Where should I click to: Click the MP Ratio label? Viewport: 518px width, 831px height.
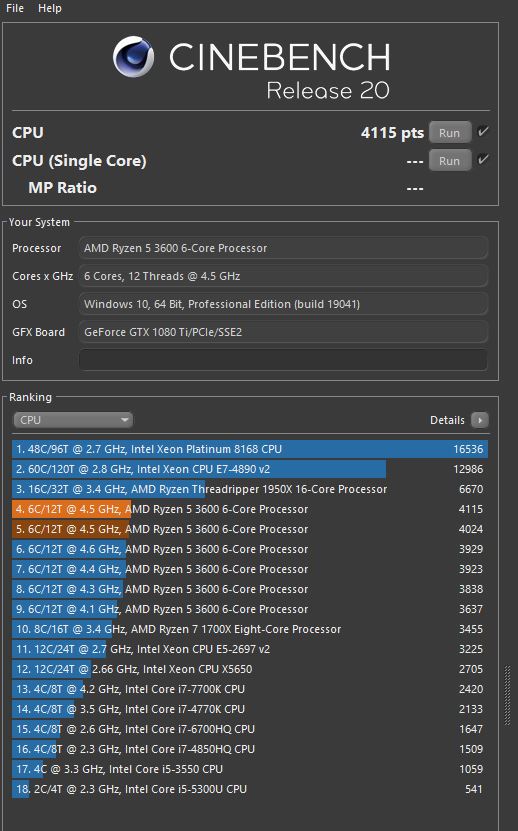[x=63, y=188]
